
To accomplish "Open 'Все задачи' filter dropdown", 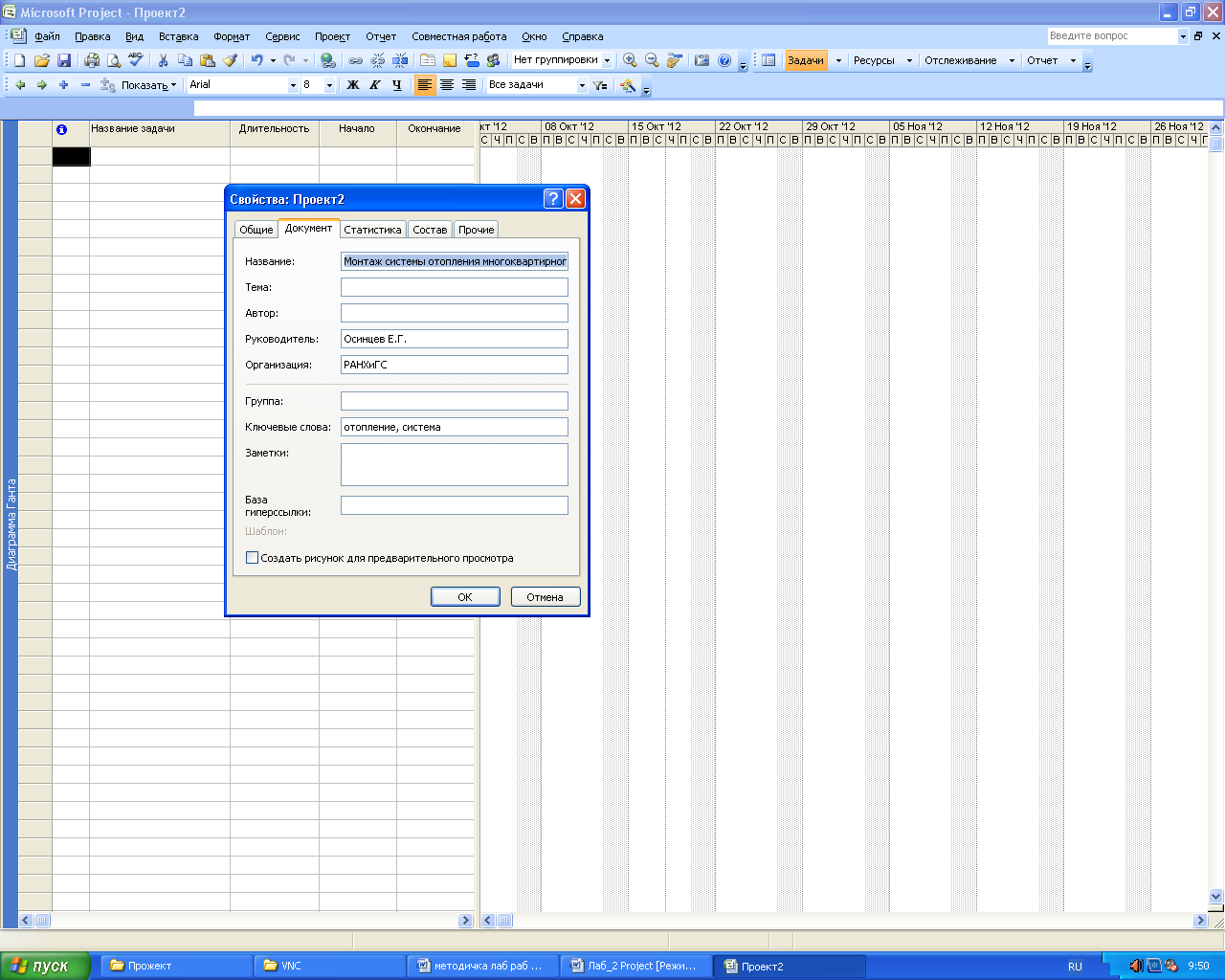I will (582, 85).
